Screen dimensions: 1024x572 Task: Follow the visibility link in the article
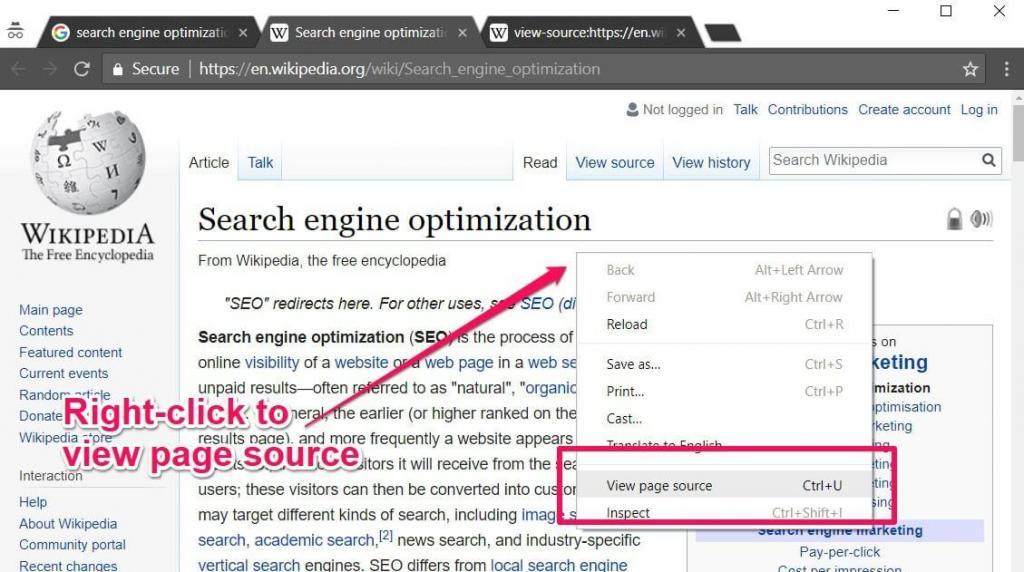click(272, 362)
